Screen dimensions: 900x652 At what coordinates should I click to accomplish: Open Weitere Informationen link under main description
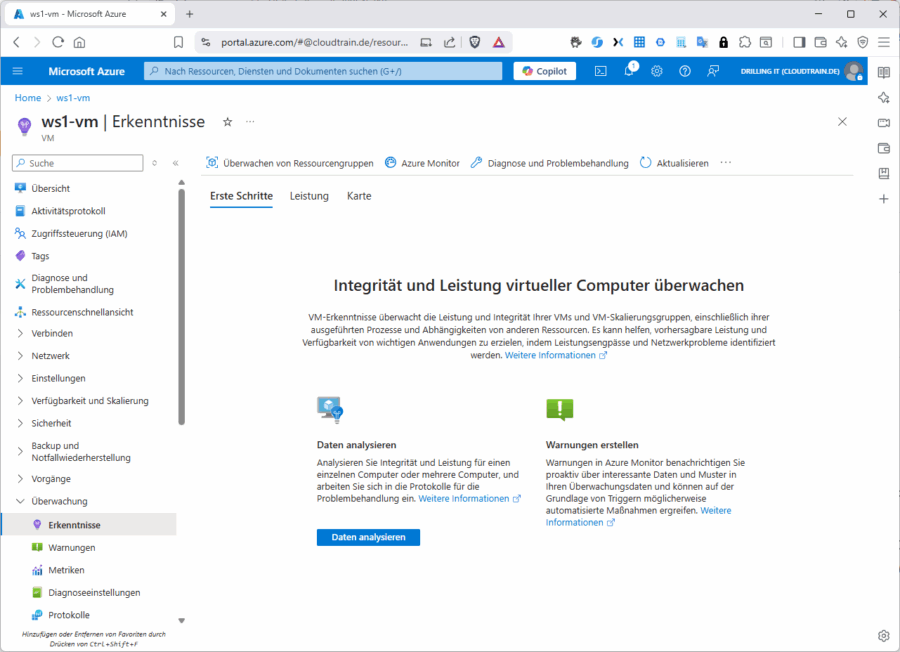(x=556, y=355)
